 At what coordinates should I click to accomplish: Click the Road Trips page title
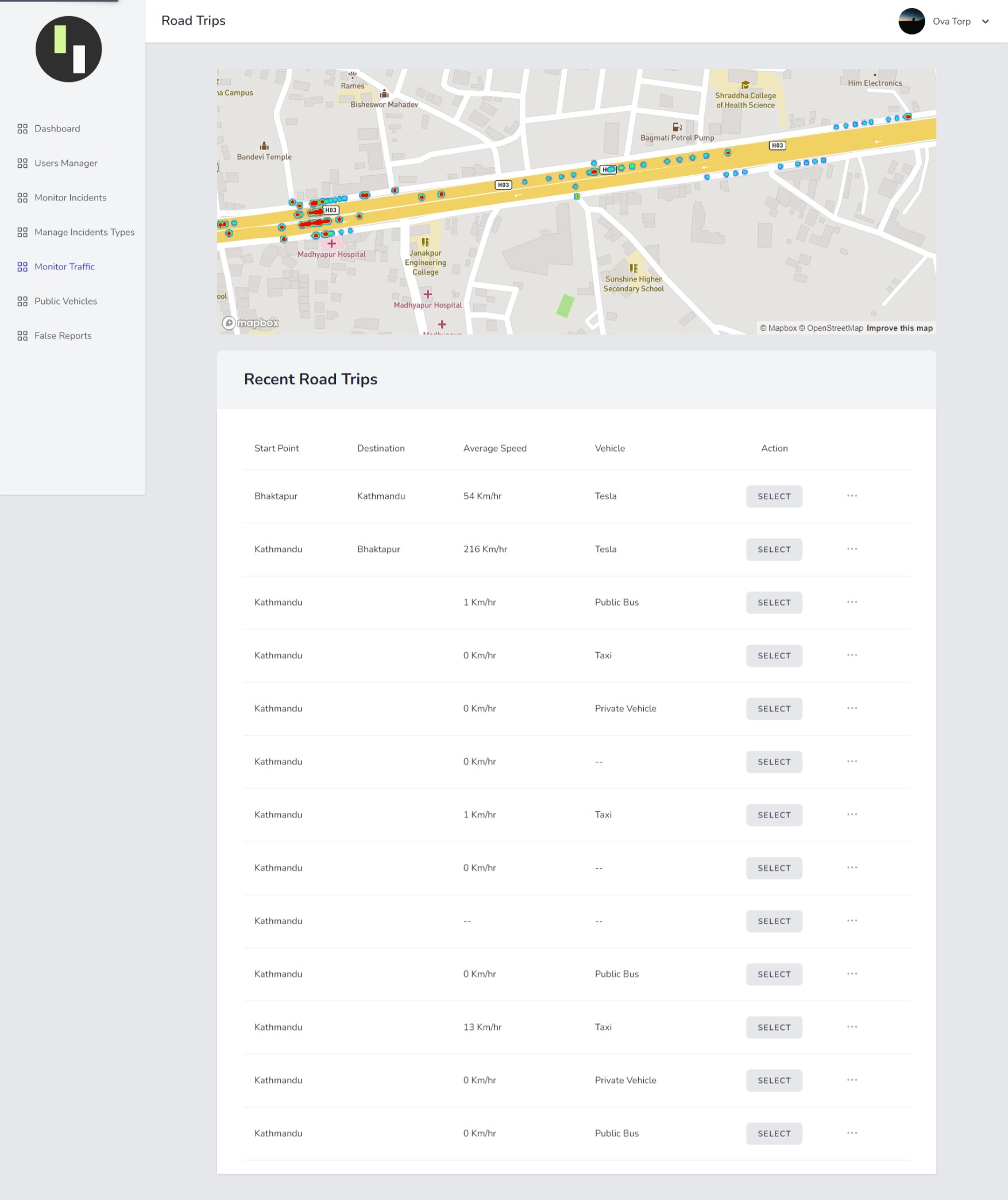click(x=194, y=21)
